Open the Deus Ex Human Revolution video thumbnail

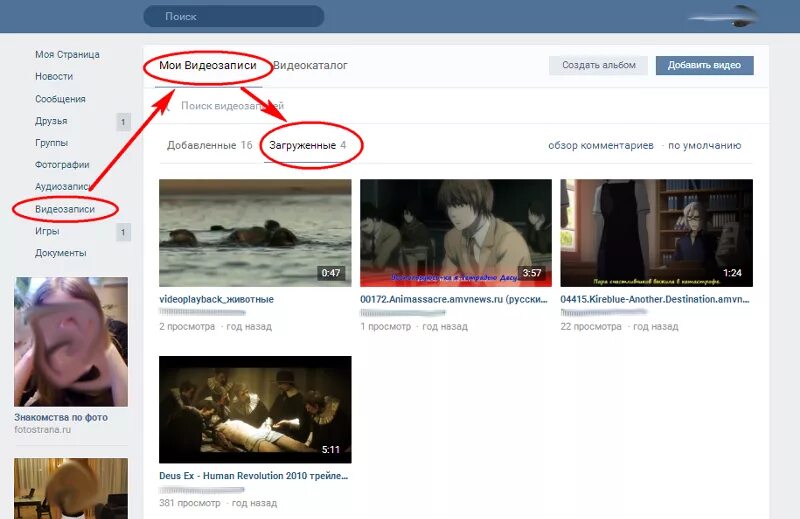tap(255, 409)
